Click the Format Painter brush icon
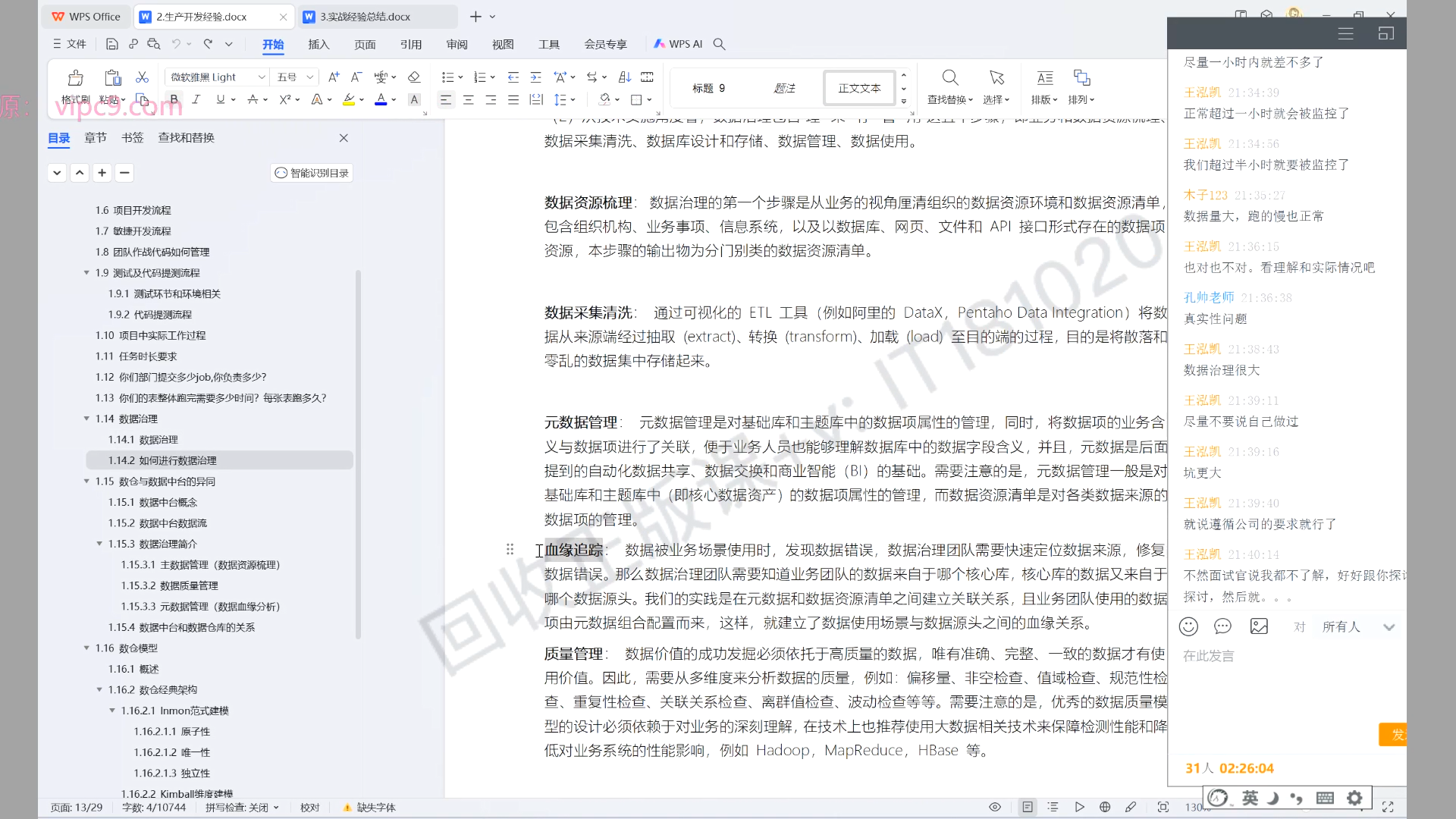Screen dimensions: 1456x819 (75, 78)
